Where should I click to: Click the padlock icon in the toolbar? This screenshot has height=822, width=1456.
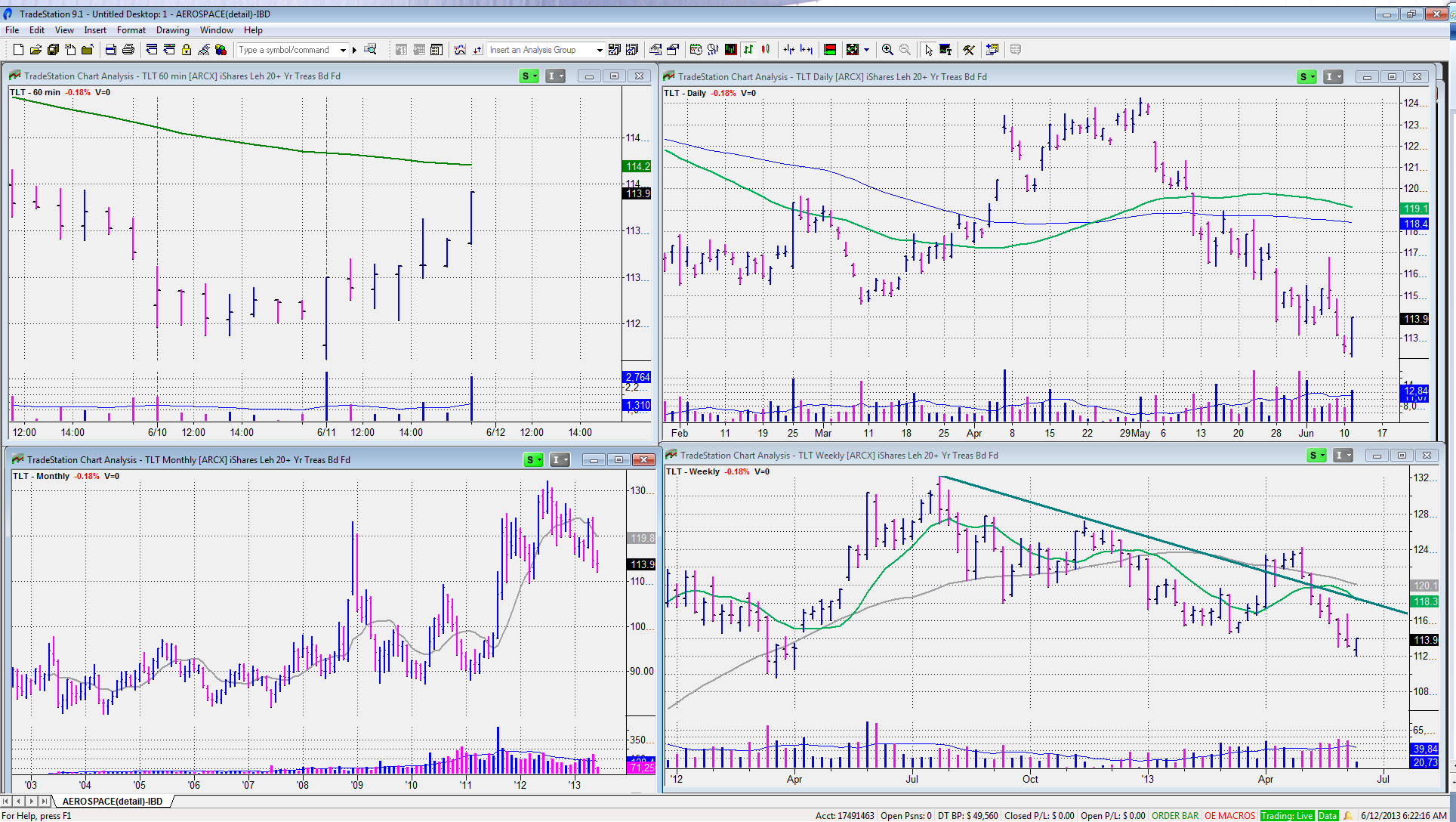coord(187,50)
